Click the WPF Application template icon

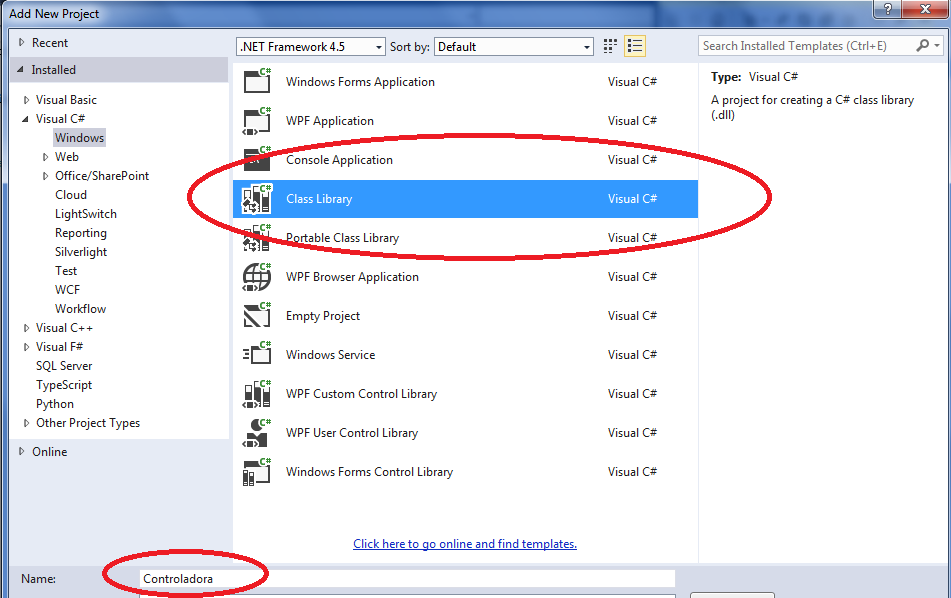point(257,121)
